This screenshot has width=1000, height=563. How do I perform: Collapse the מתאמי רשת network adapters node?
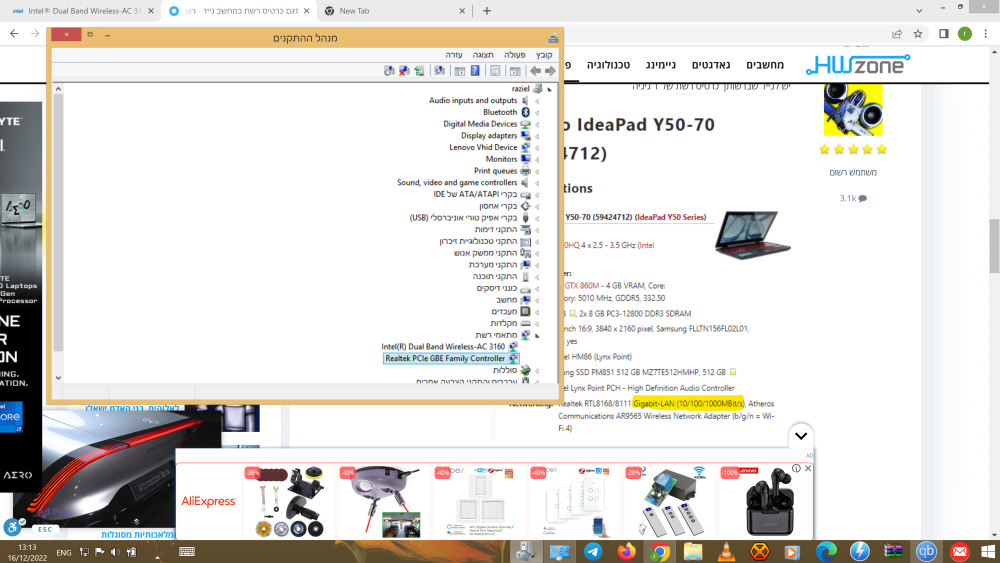pyautogui.click(x=537, y=335)
